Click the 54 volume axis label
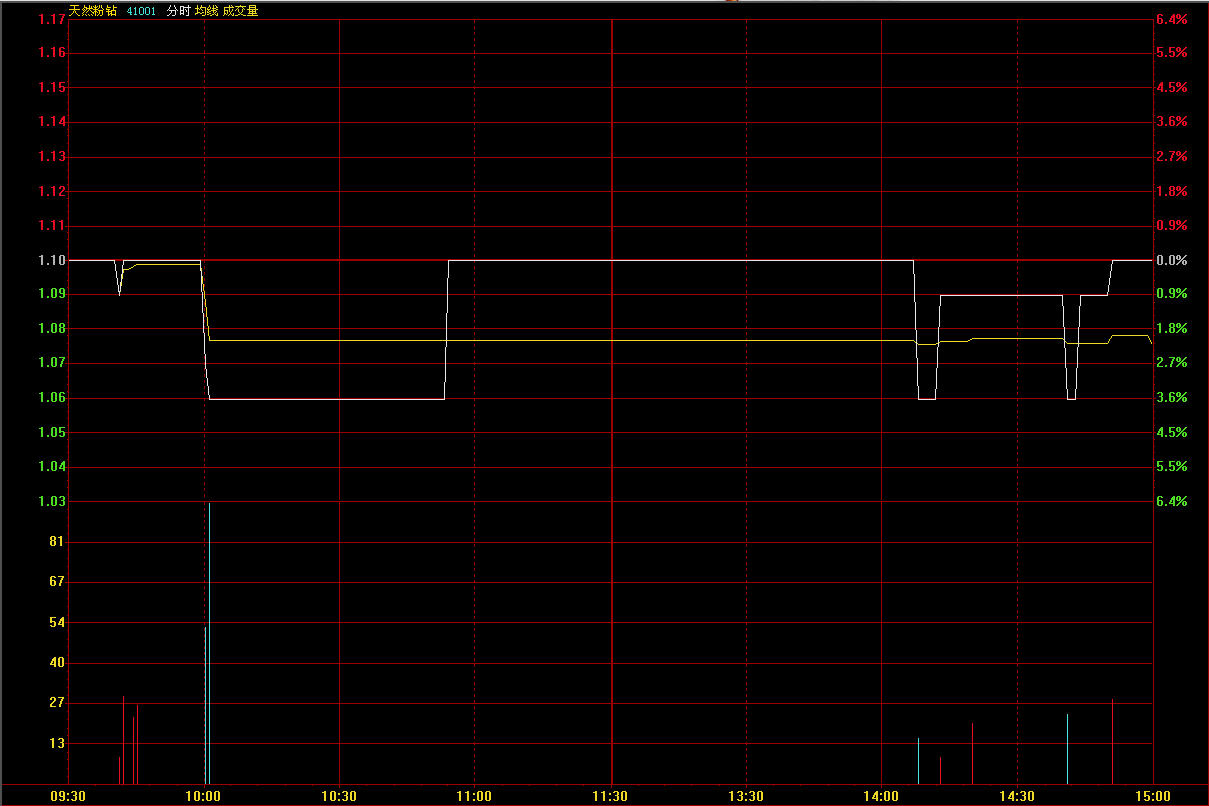The width and height of the screenshot is (1209, 806). click(56, 622)
